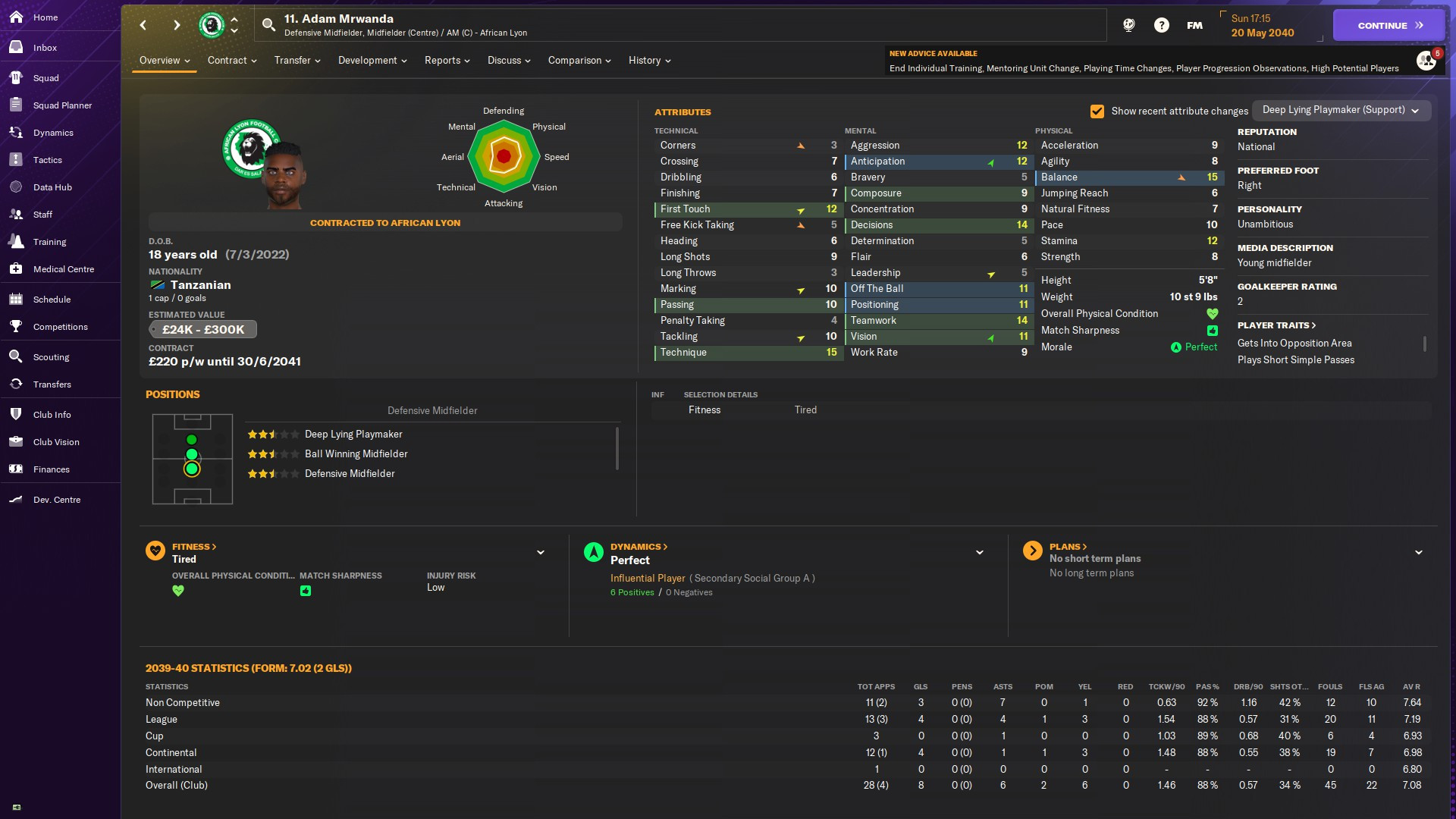
Task: Open the Development tab menu
Action: [x=372, y=61]
